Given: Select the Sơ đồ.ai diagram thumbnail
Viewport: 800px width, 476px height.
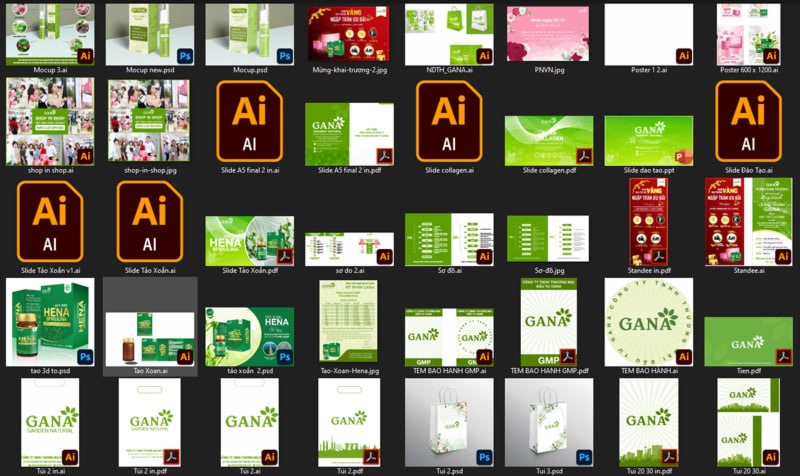Looking at the screenshot, I should 449,239.
